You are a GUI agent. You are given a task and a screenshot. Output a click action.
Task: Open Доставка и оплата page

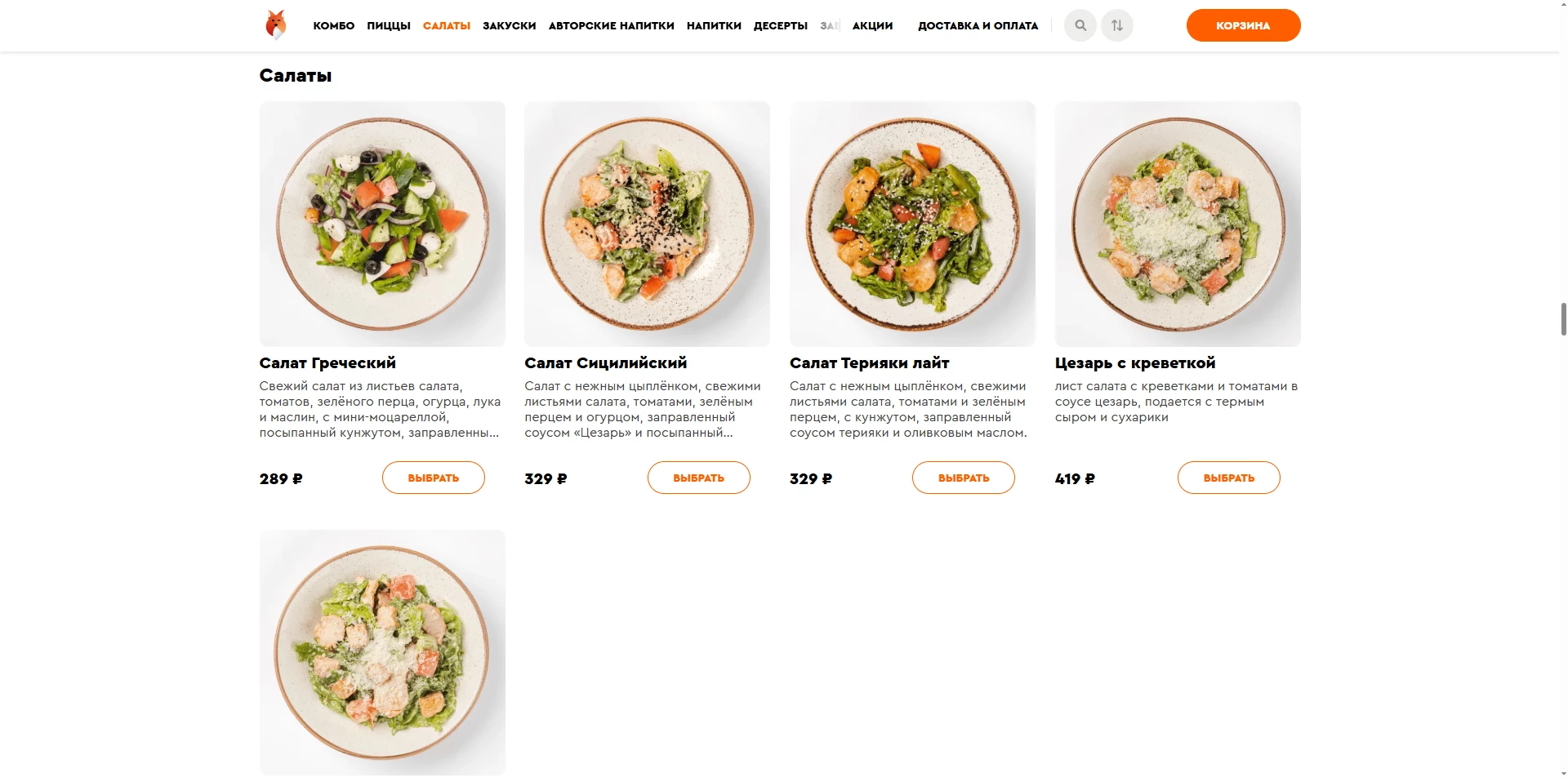coord(978,26)
